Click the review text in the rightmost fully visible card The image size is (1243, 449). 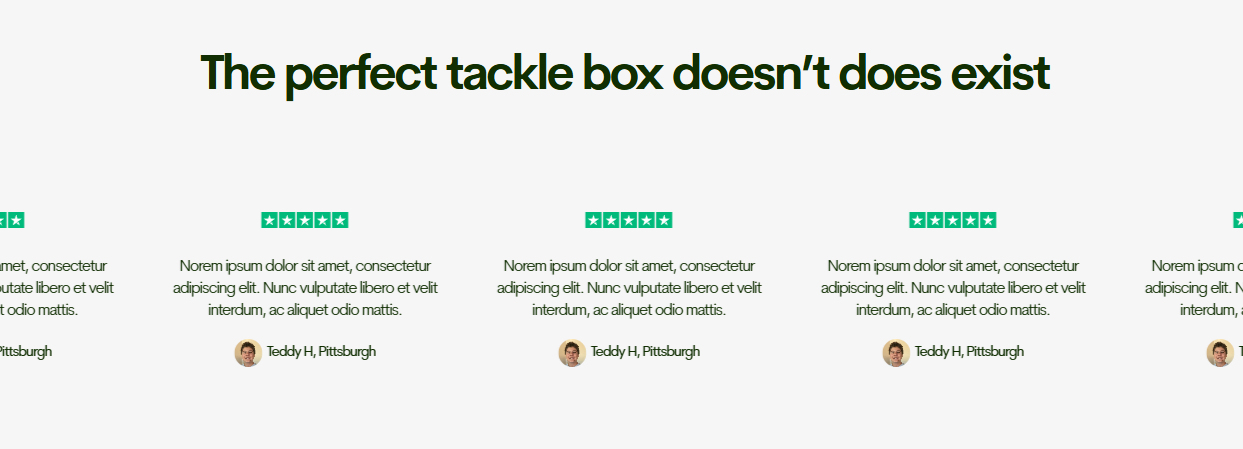(952, 288)
